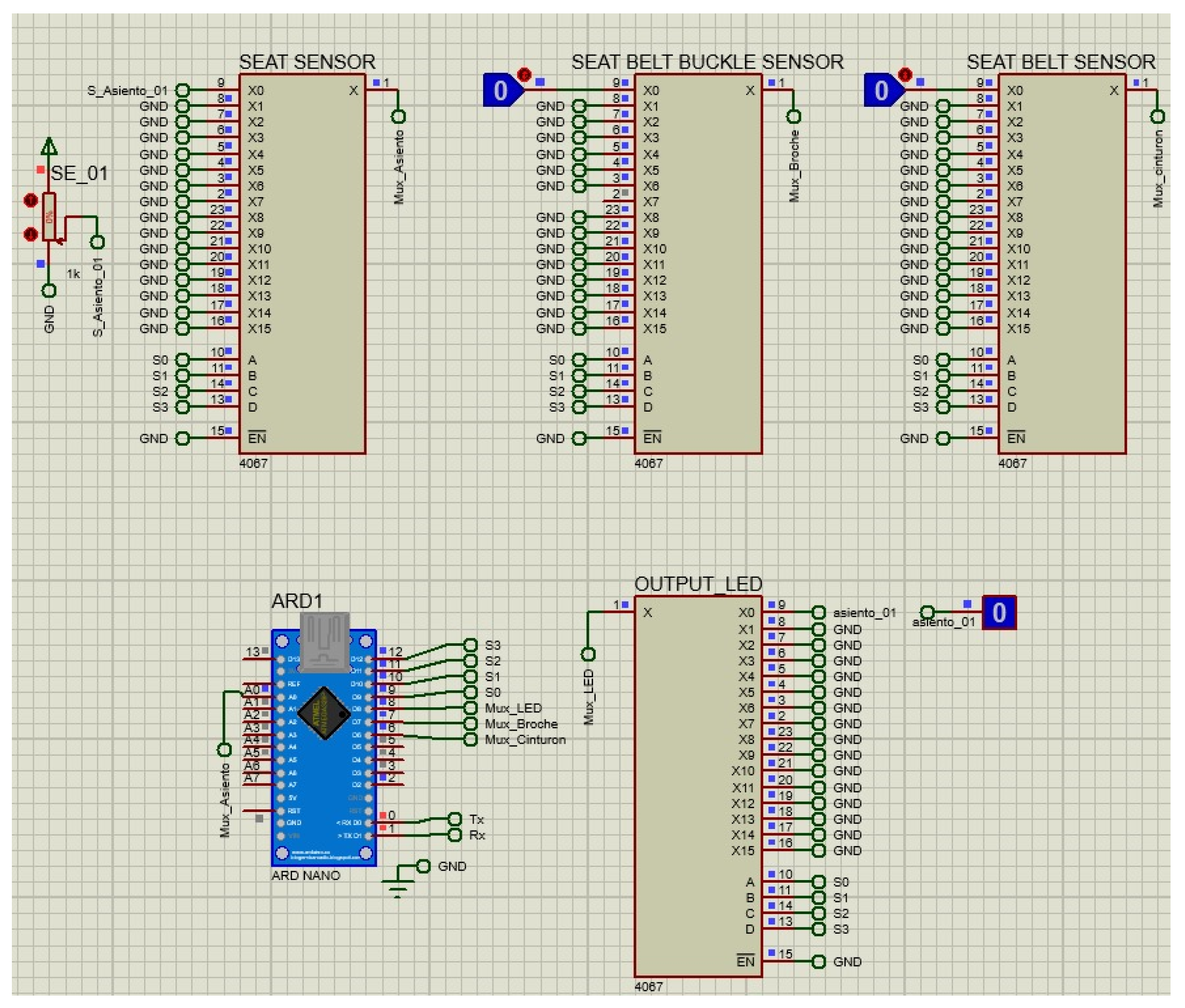Screen dimensions: 1185x1008
Task: Click the Mux_LED terminal circle near OUTPUT_LED
Action: [588, 654]
